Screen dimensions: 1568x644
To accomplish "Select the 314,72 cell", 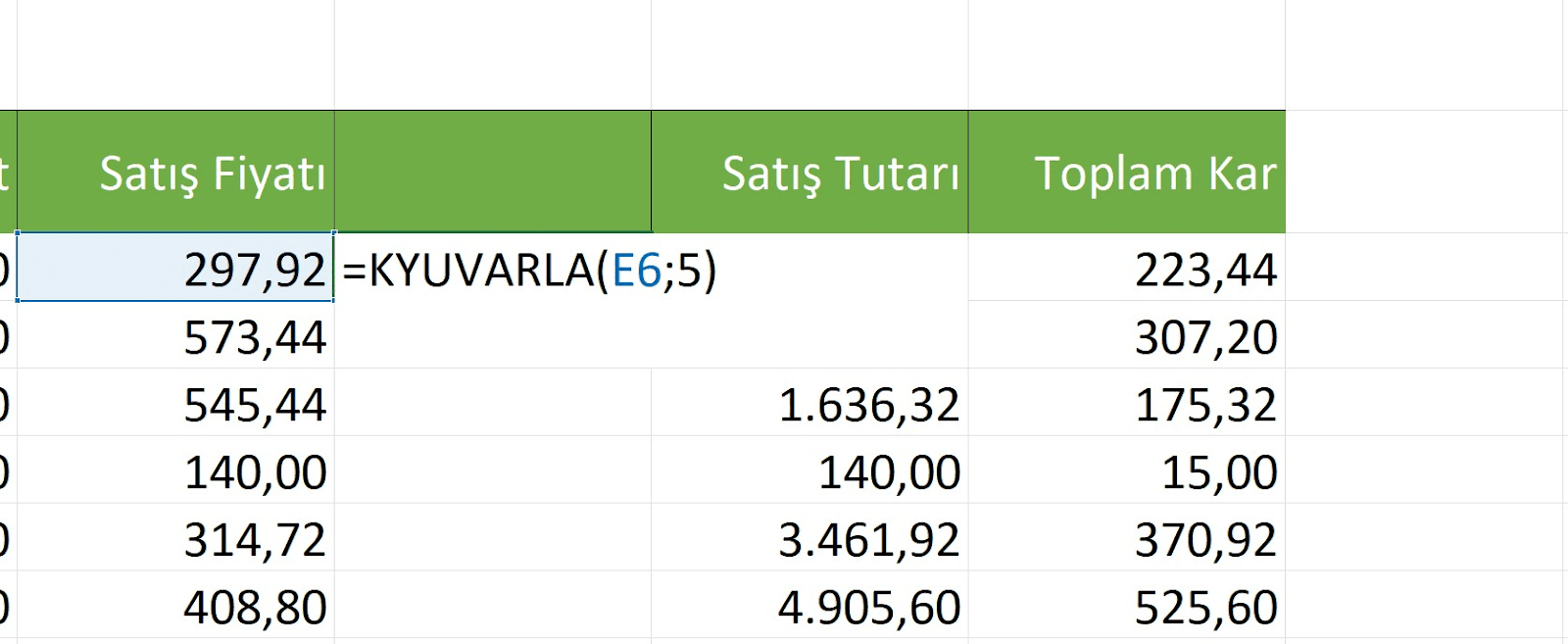I will tap(176, 539).
